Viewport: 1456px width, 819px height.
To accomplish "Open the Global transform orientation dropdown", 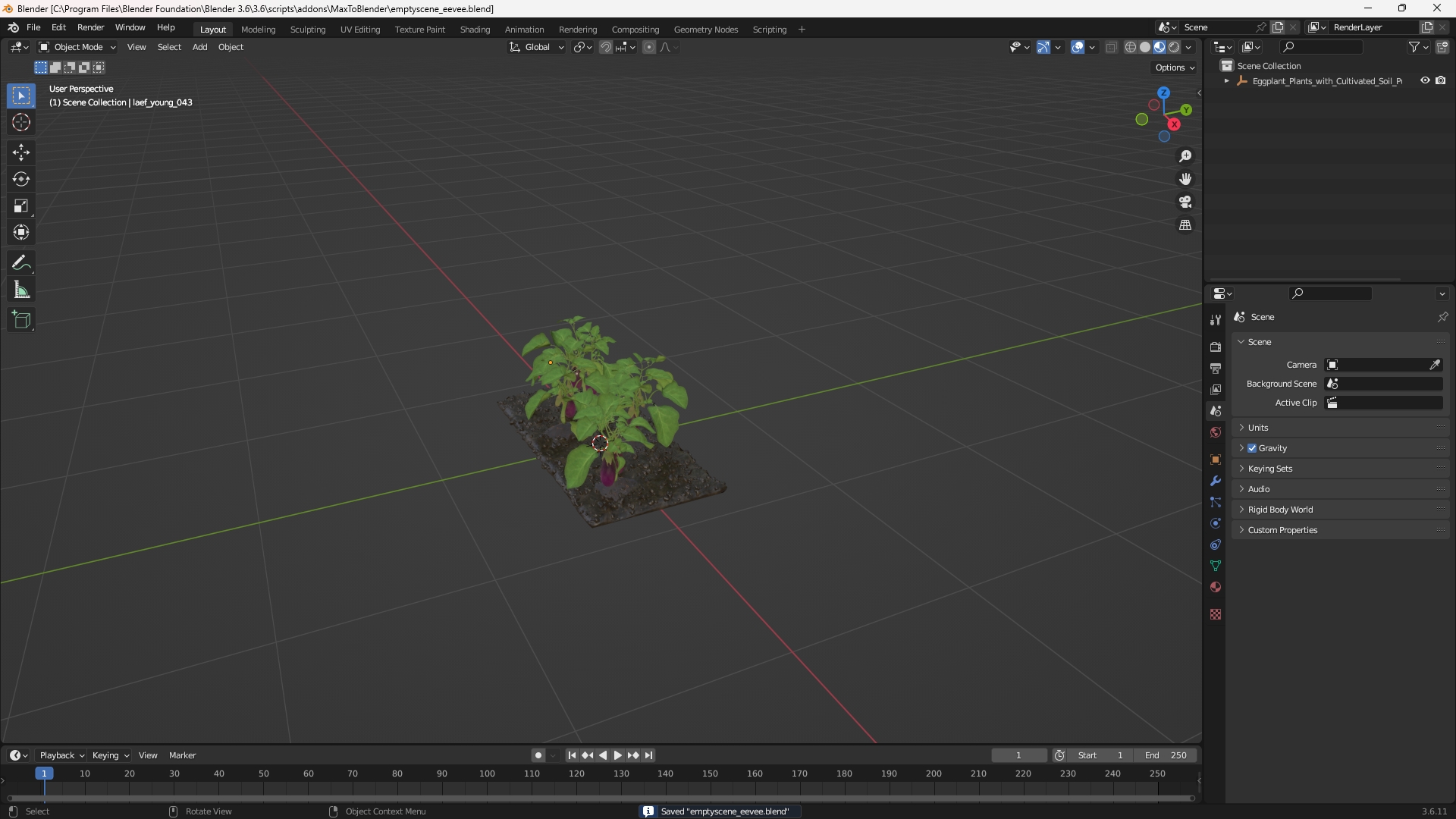I will (x=537, y=47).
